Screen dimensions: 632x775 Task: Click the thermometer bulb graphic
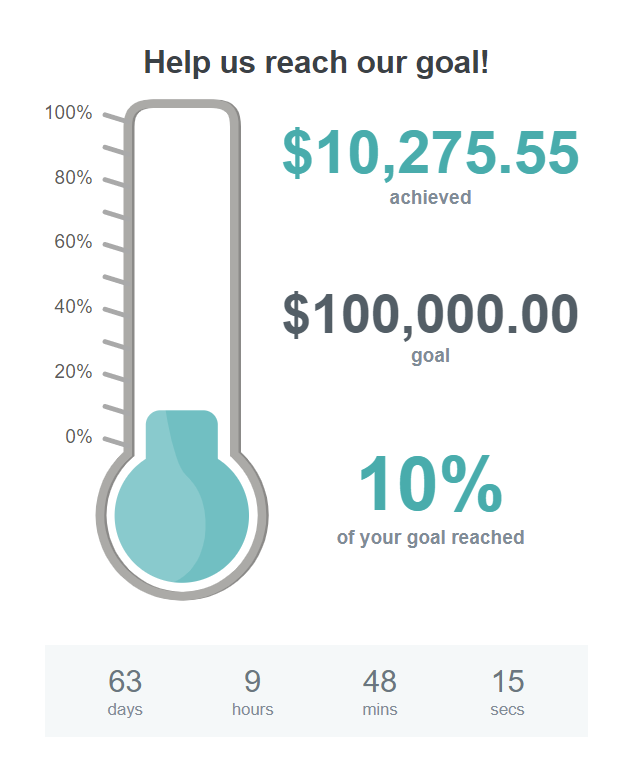coord(182,517)
